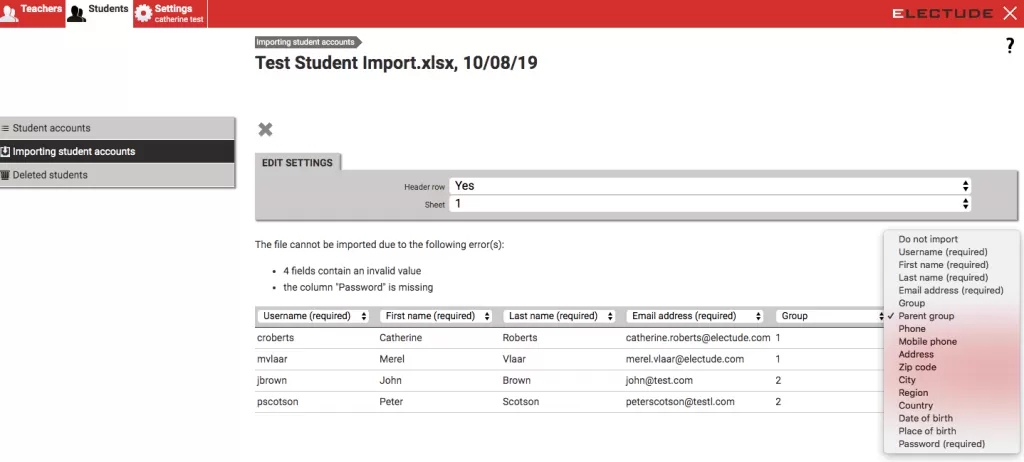Screen dimensions: 1024x462
Task: Select Importing student accounts sidebar item
Action: tap(118, 152)
